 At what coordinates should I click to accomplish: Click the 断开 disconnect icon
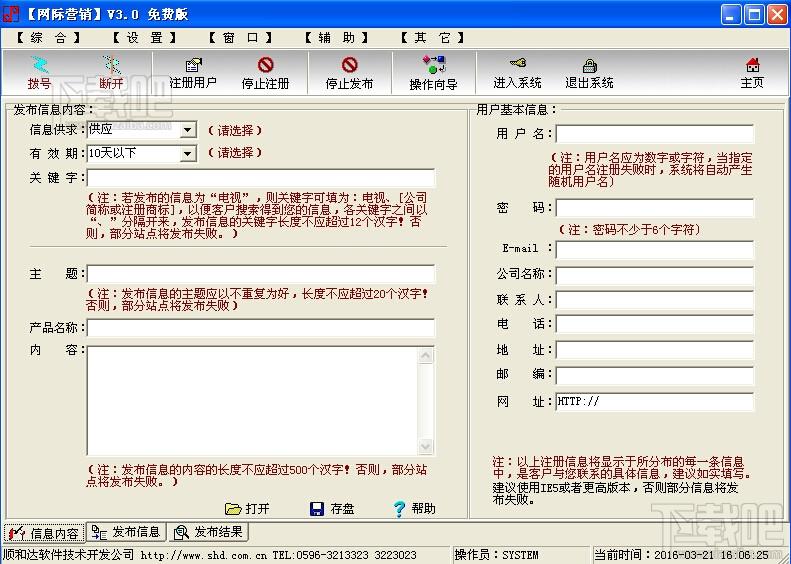tap(111, 65)
